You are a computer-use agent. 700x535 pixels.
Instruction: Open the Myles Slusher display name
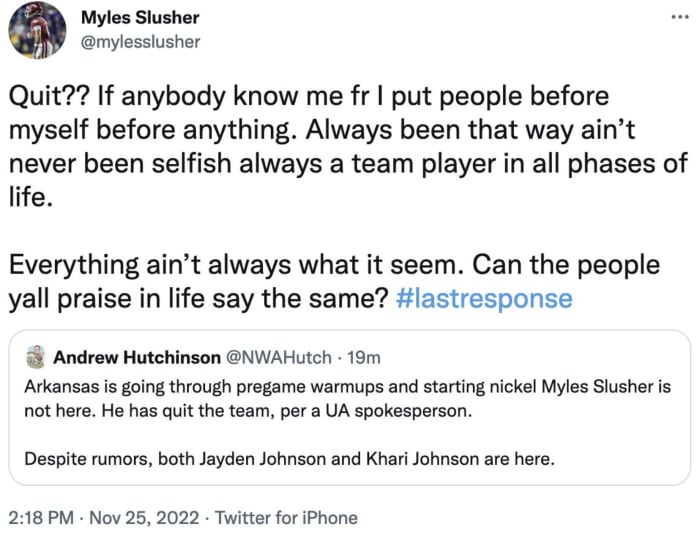pos(139,18)
